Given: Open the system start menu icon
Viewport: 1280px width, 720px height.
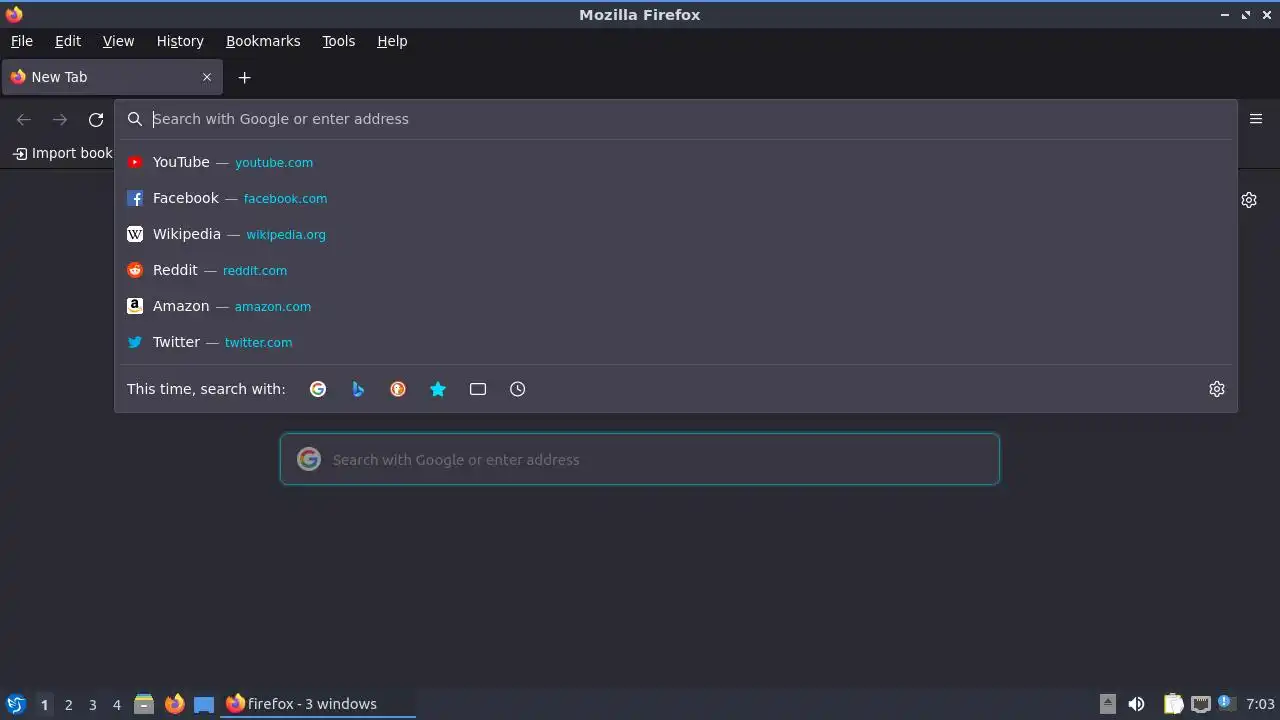Looking at the screenshot, I should 15,704.
